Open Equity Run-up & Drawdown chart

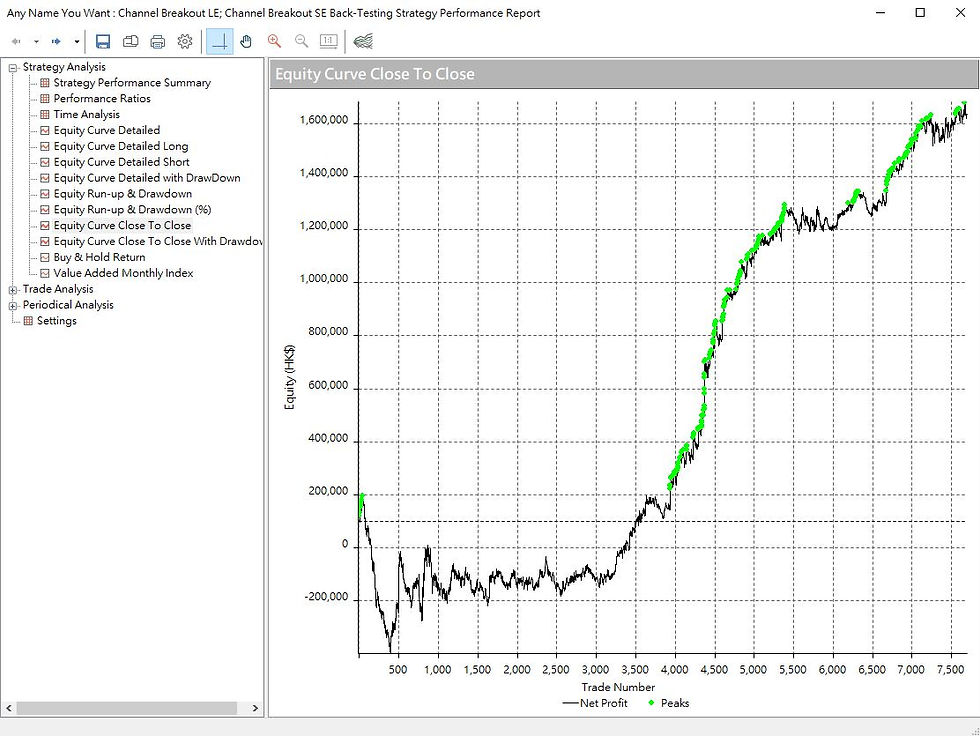122,194
